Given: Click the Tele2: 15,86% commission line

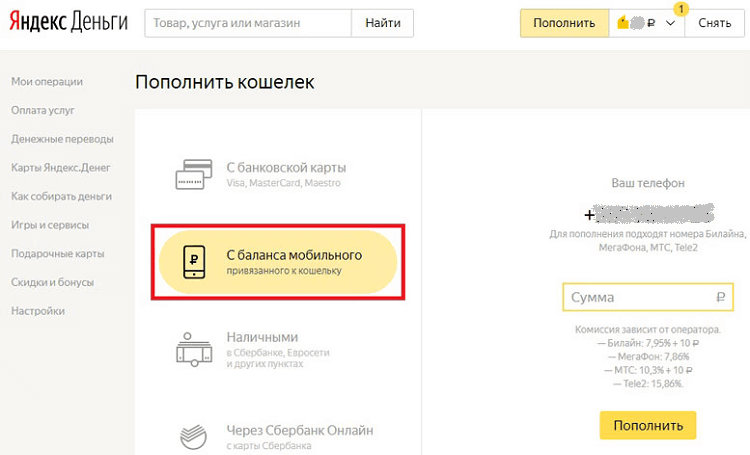Looking at the screenshot, I should click(x=648, y=383).
